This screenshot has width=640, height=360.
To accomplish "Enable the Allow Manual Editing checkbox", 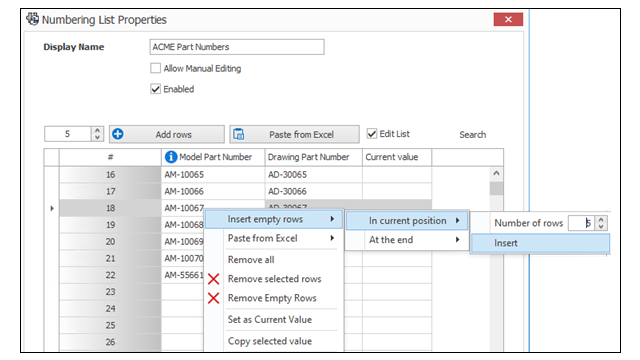I will pyautogui.click(x=156, y=68).
